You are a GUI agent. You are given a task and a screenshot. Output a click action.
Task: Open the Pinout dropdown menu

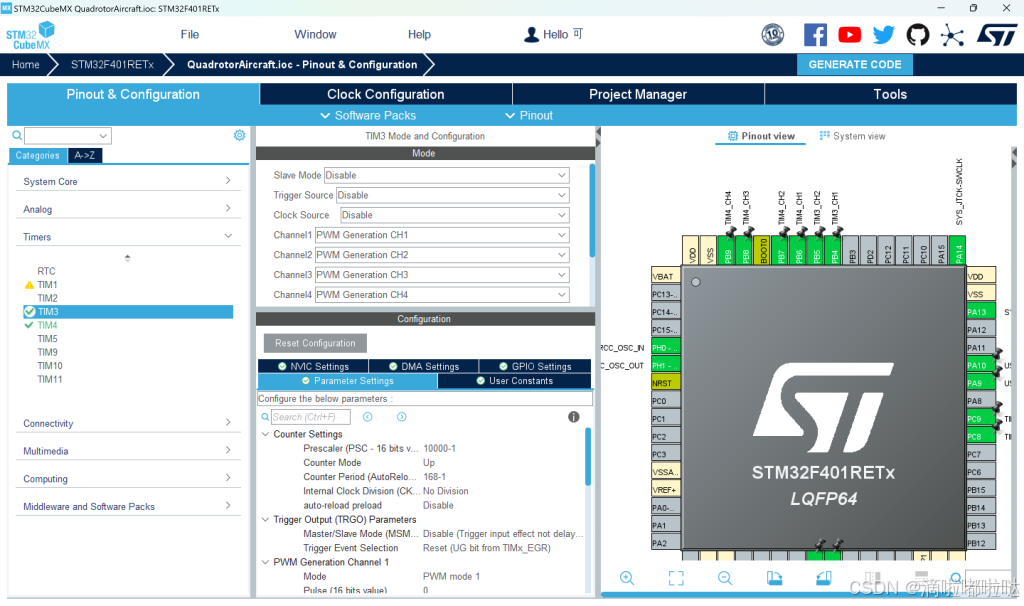(x=529, y=116)
